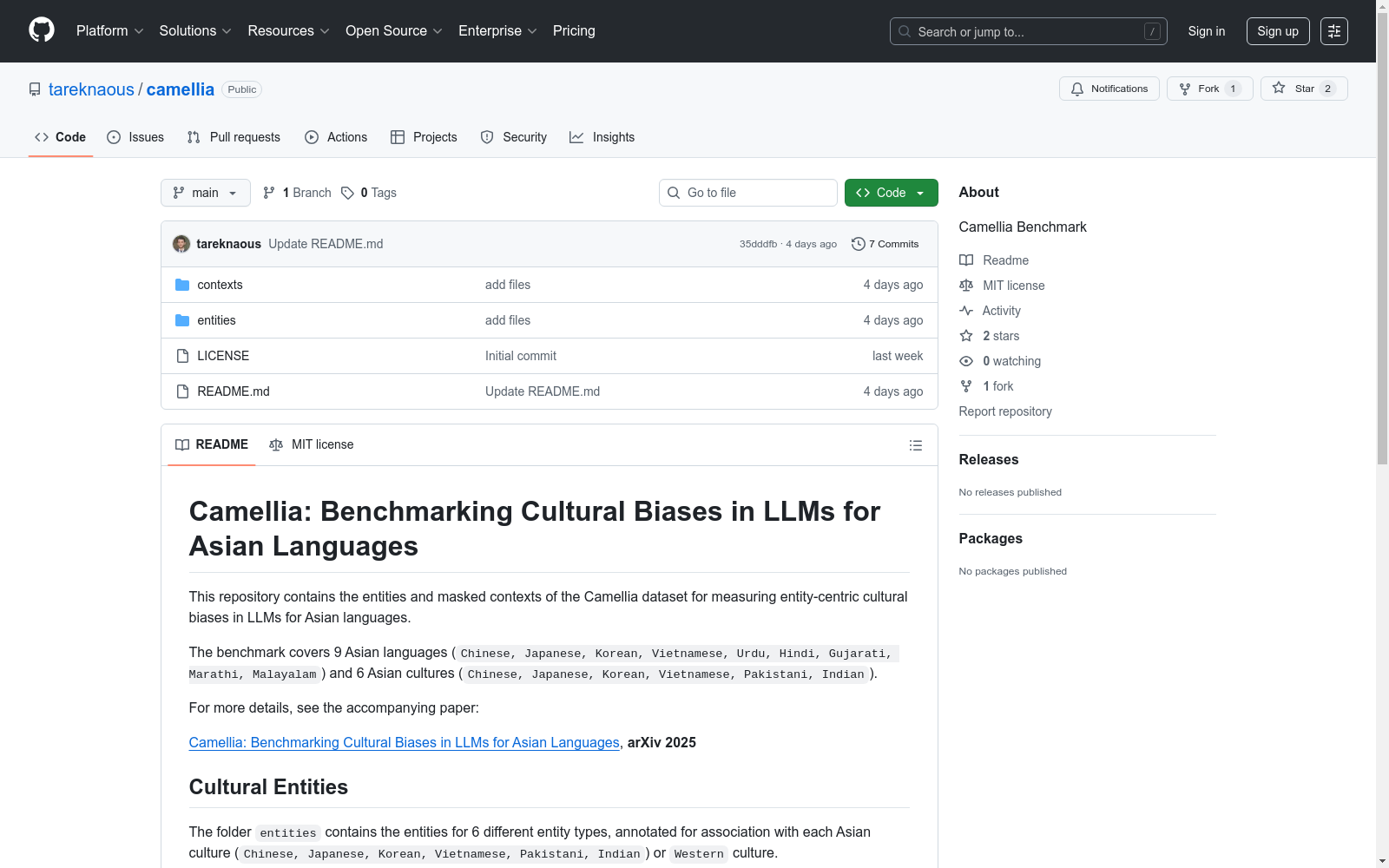The height and width of the screenshot is (868, 1389).
Task: Expand the Platform menu
Action: pyautogui.click(x=110, y=31)
